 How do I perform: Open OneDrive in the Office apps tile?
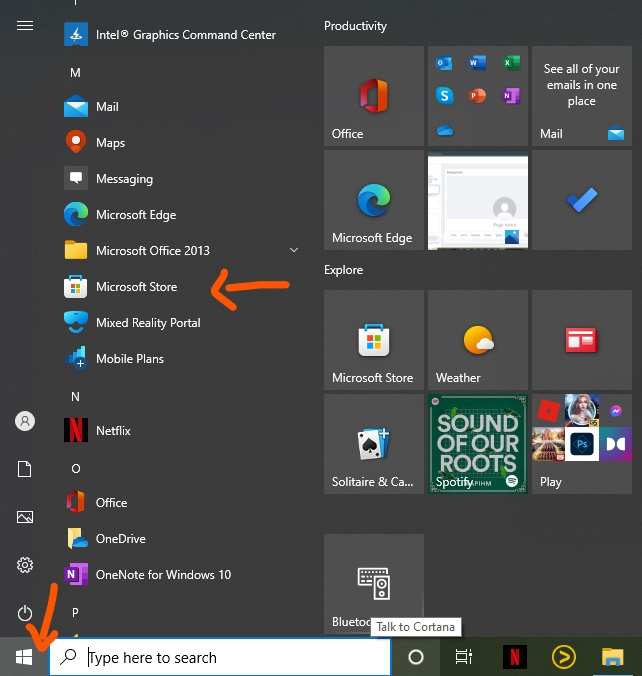[445, 129]
